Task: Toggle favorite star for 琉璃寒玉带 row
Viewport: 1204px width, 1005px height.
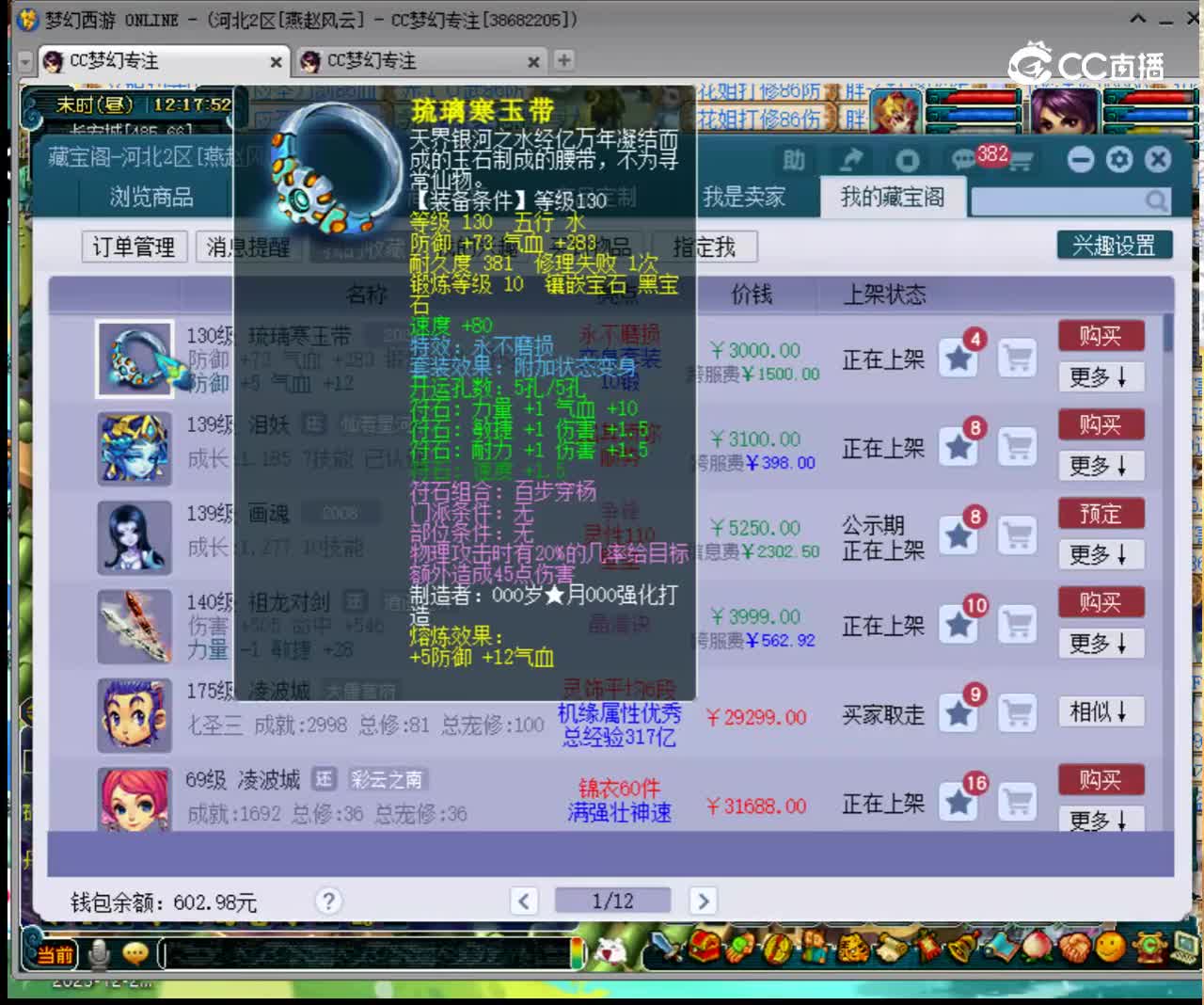Action: (x=958, y=359)
